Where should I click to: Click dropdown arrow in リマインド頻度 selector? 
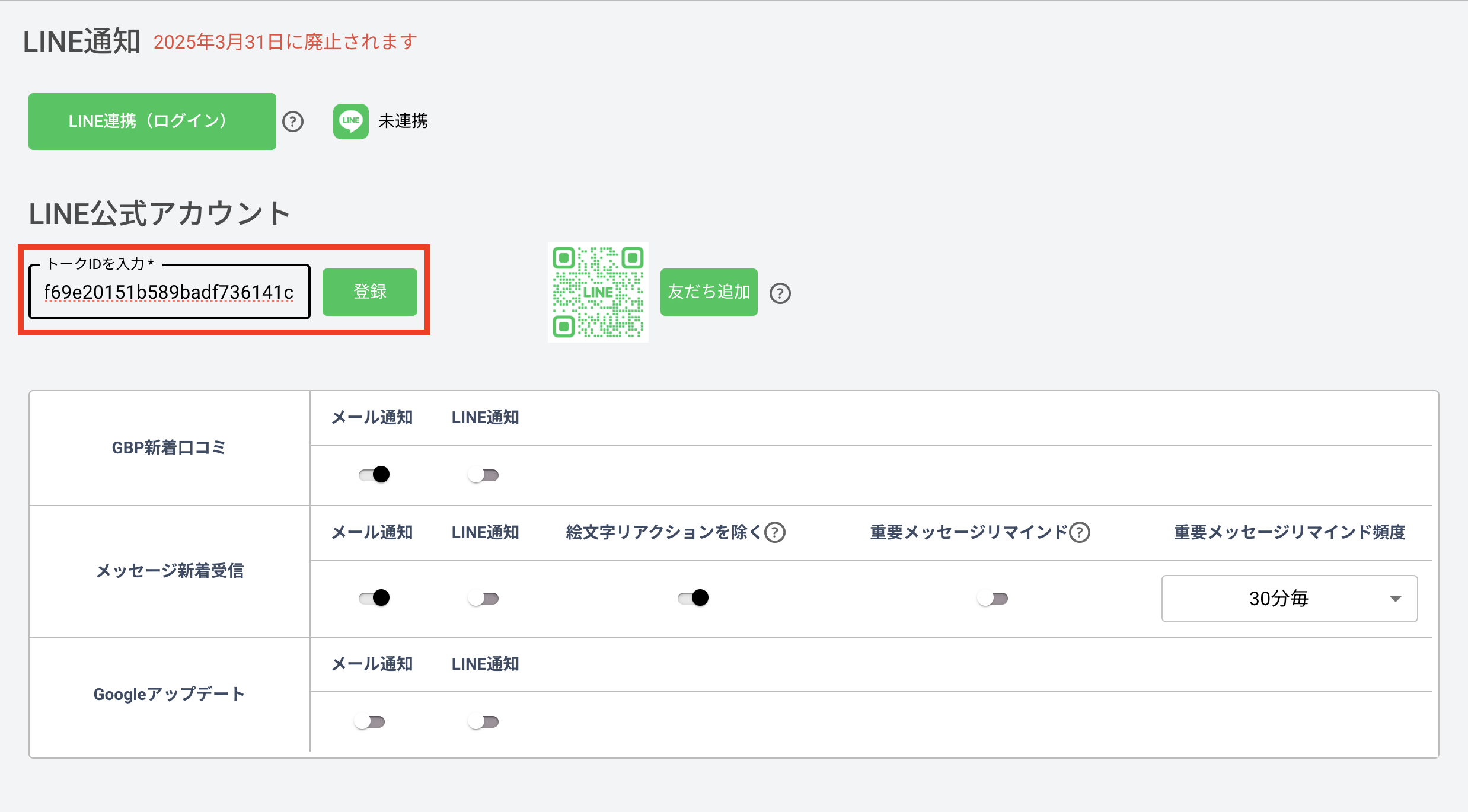click(1395, 599)
